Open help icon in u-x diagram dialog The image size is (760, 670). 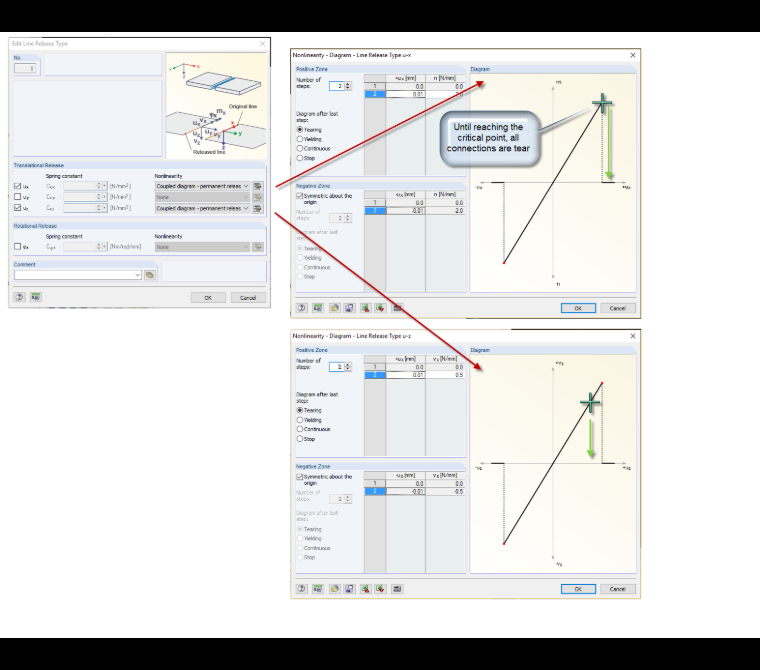tap(302, 308)
